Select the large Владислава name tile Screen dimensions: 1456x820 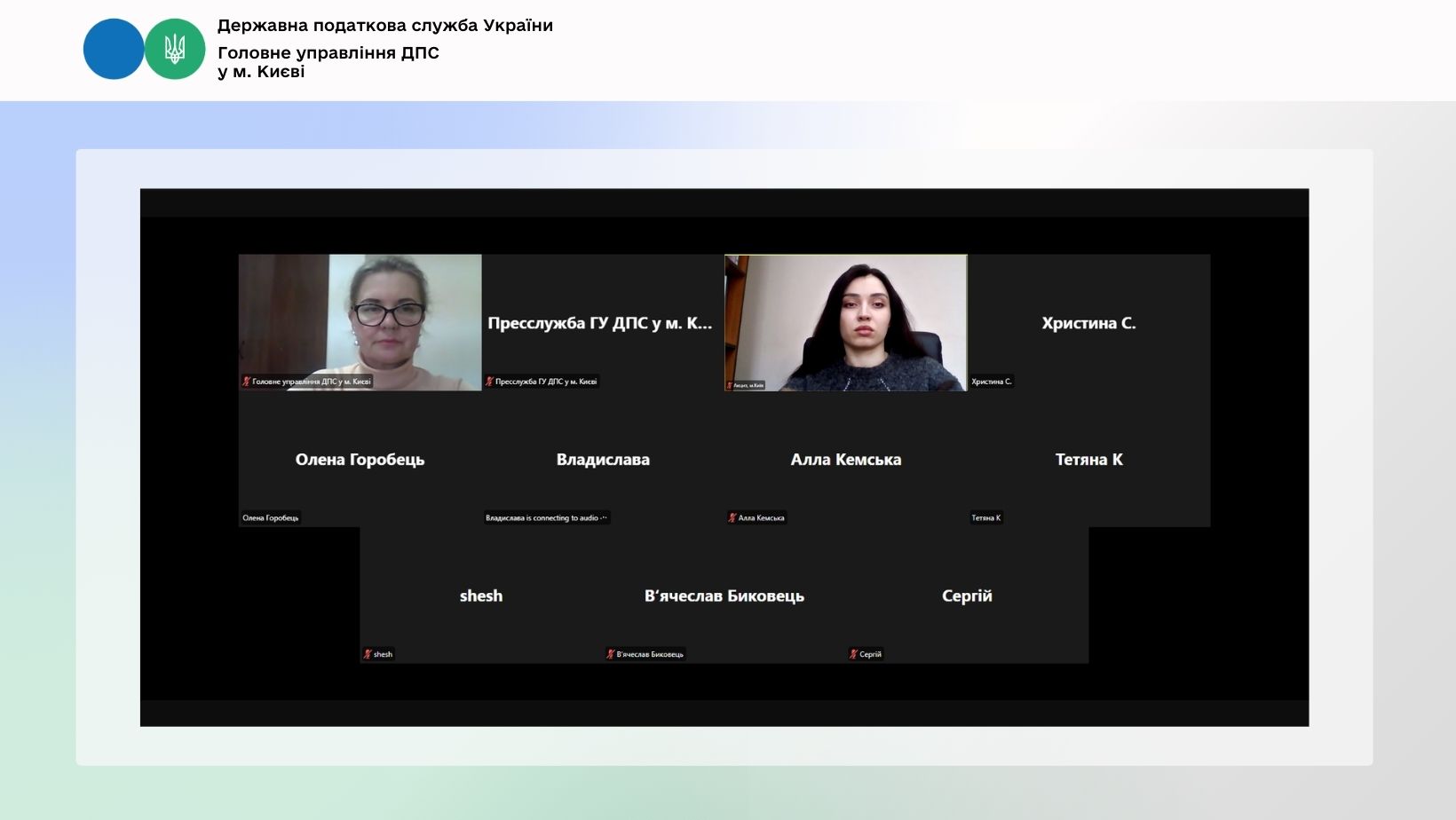coord(603,459)
